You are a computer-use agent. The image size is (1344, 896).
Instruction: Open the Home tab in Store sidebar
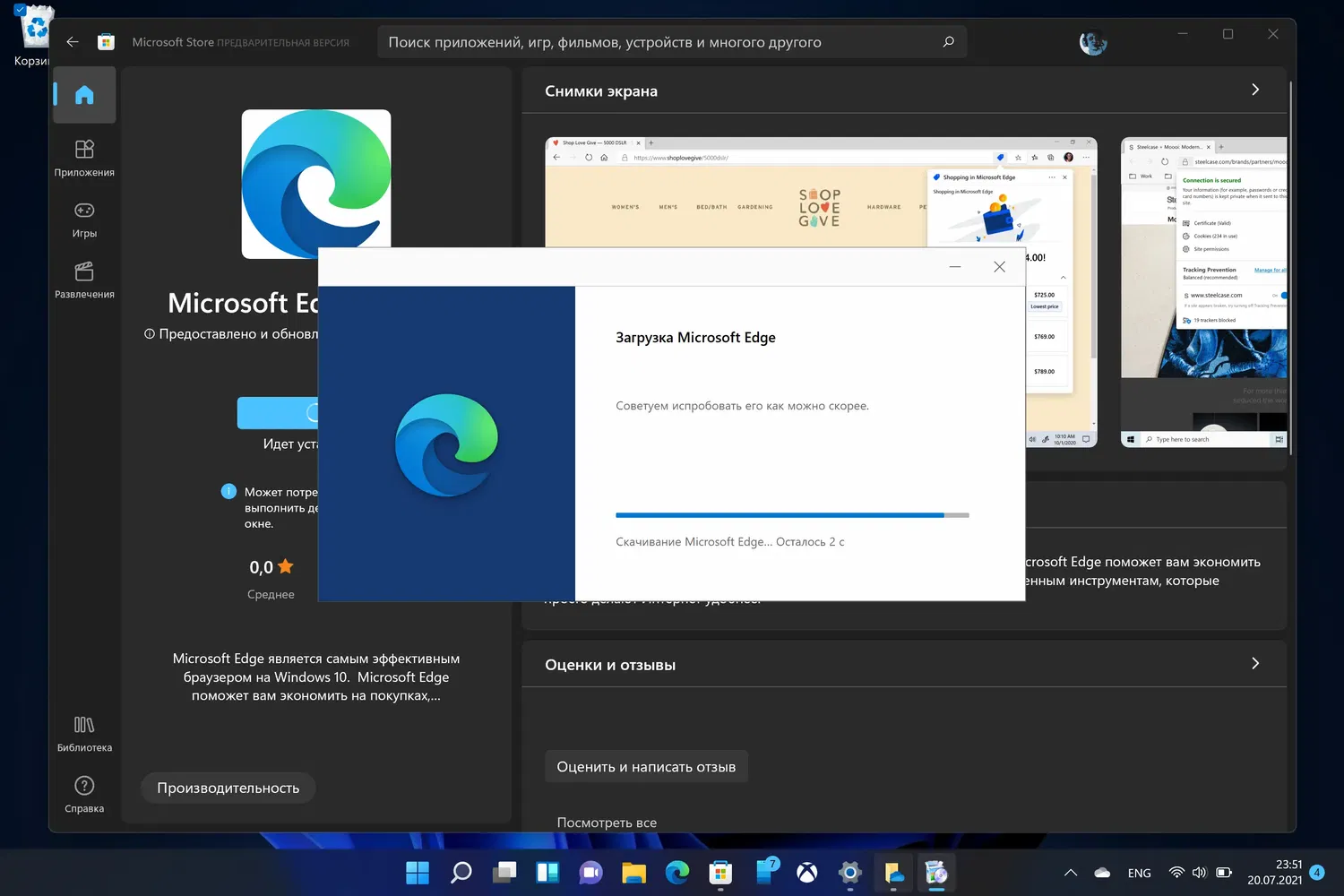pyautogui.click(x=84, y=95)
